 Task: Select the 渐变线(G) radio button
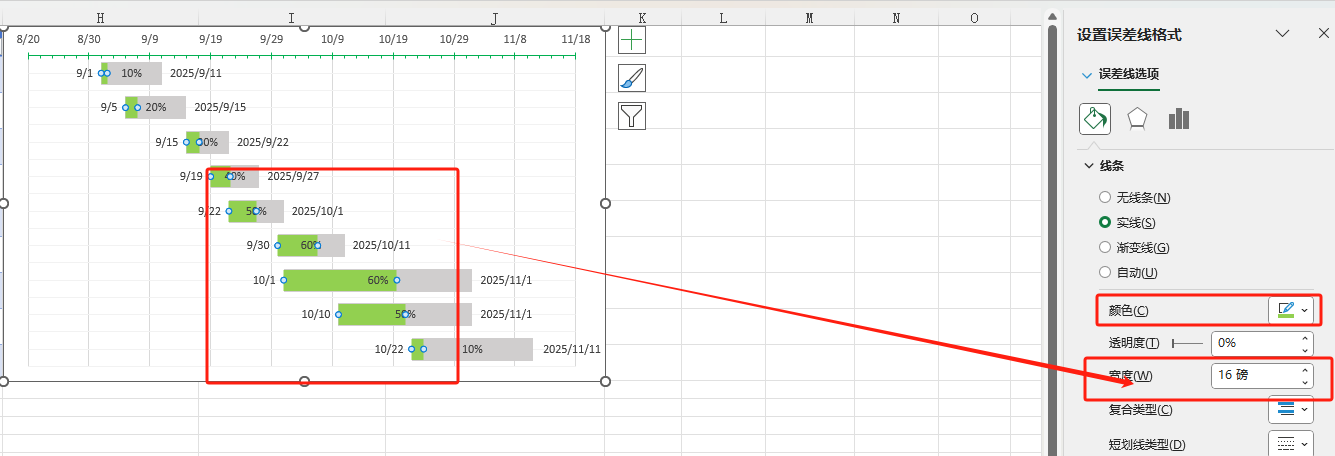[1105, 248]
